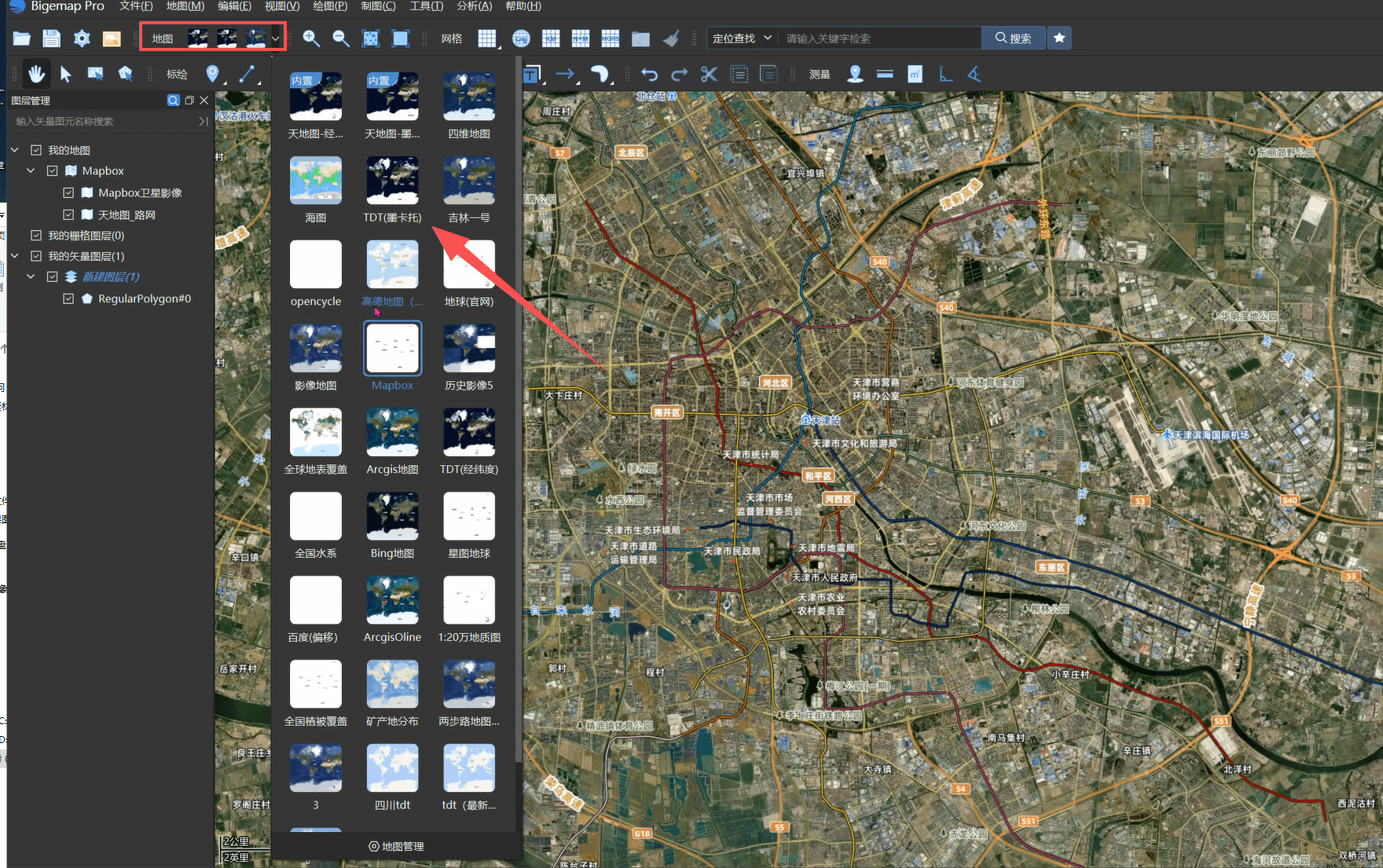Viewport: 1383px width, 868px height.
Task: Open the 视图(V) menu
Action: (x=282, y=6)
